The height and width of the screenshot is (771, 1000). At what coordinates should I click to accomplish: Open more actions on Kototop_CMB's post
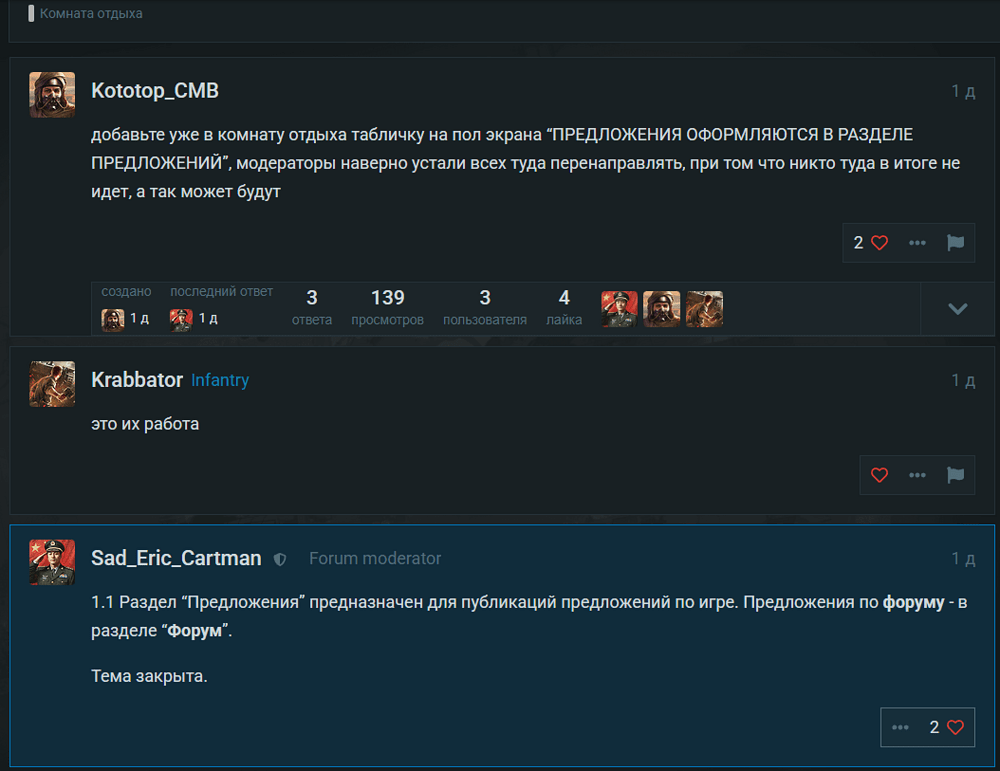coord(917,243)
